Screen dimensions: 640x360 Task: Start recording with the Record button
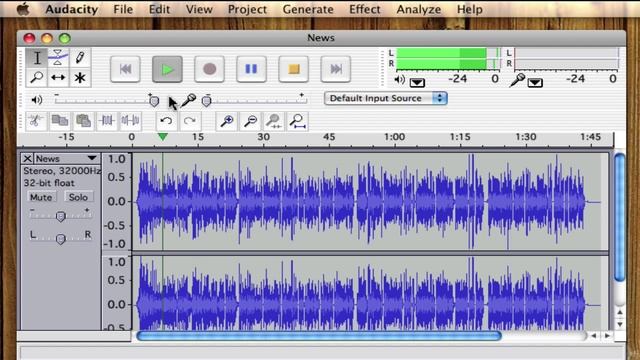click(209, 69)
